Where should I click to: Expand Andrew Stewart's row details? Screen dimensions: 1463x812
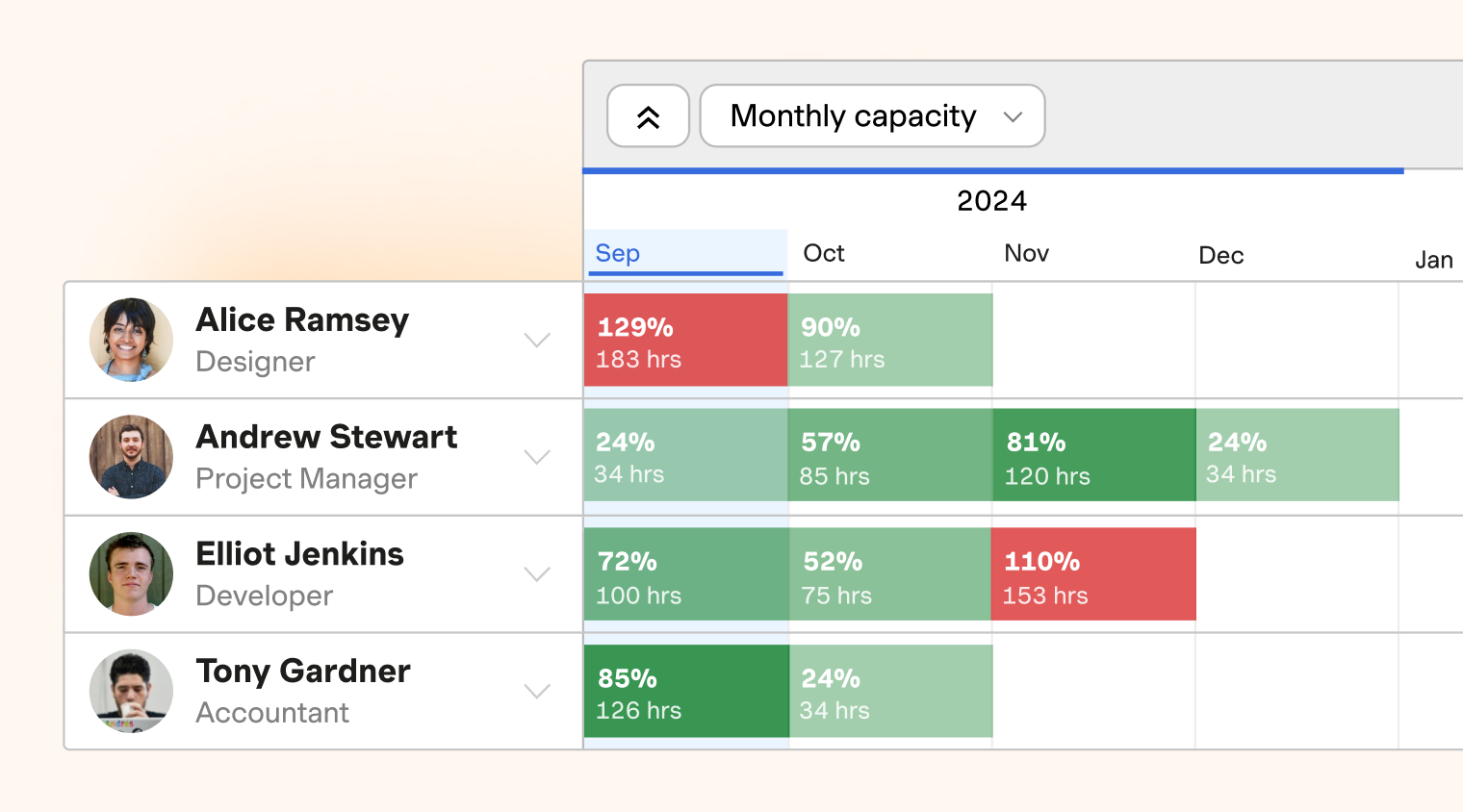pyautogui.click(x=537, y=457)
